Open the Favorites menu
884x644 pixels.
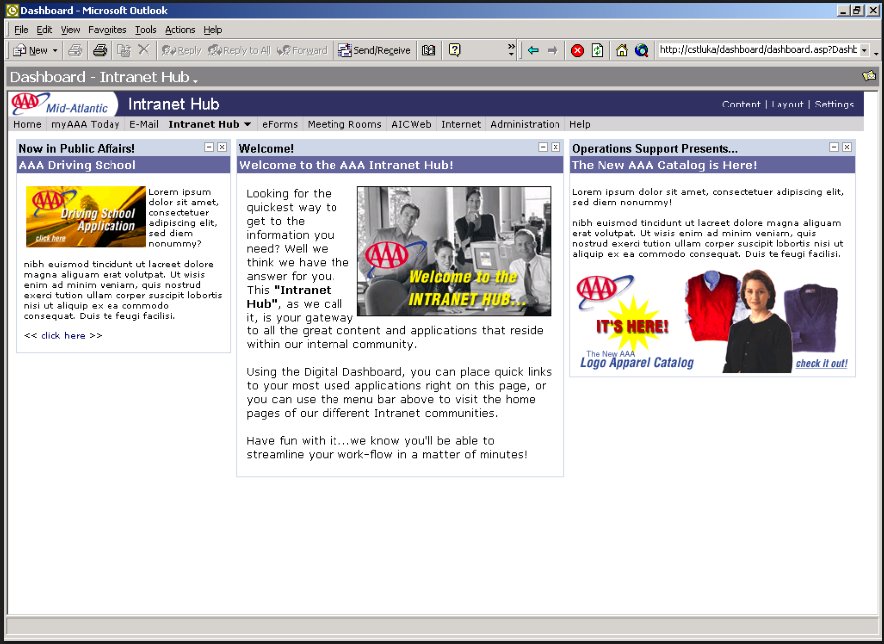point(107,30)
